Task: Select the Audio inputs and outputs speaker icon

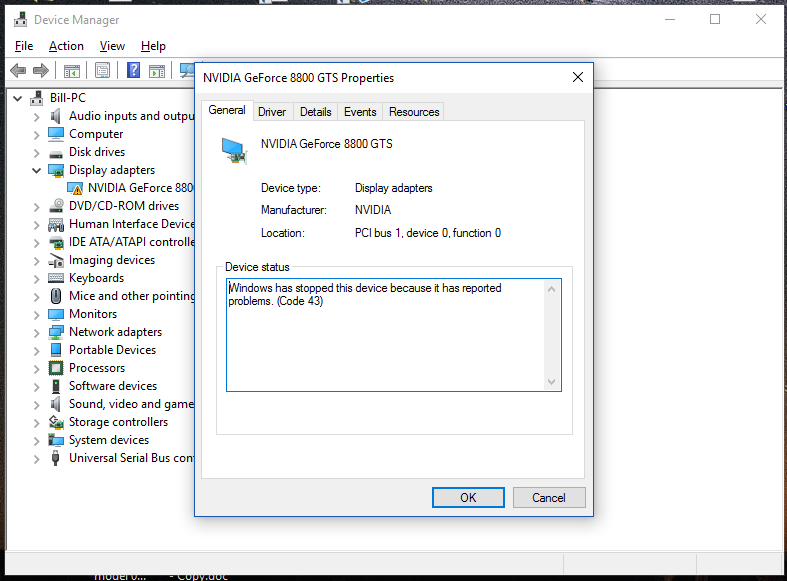Action: 56,116
